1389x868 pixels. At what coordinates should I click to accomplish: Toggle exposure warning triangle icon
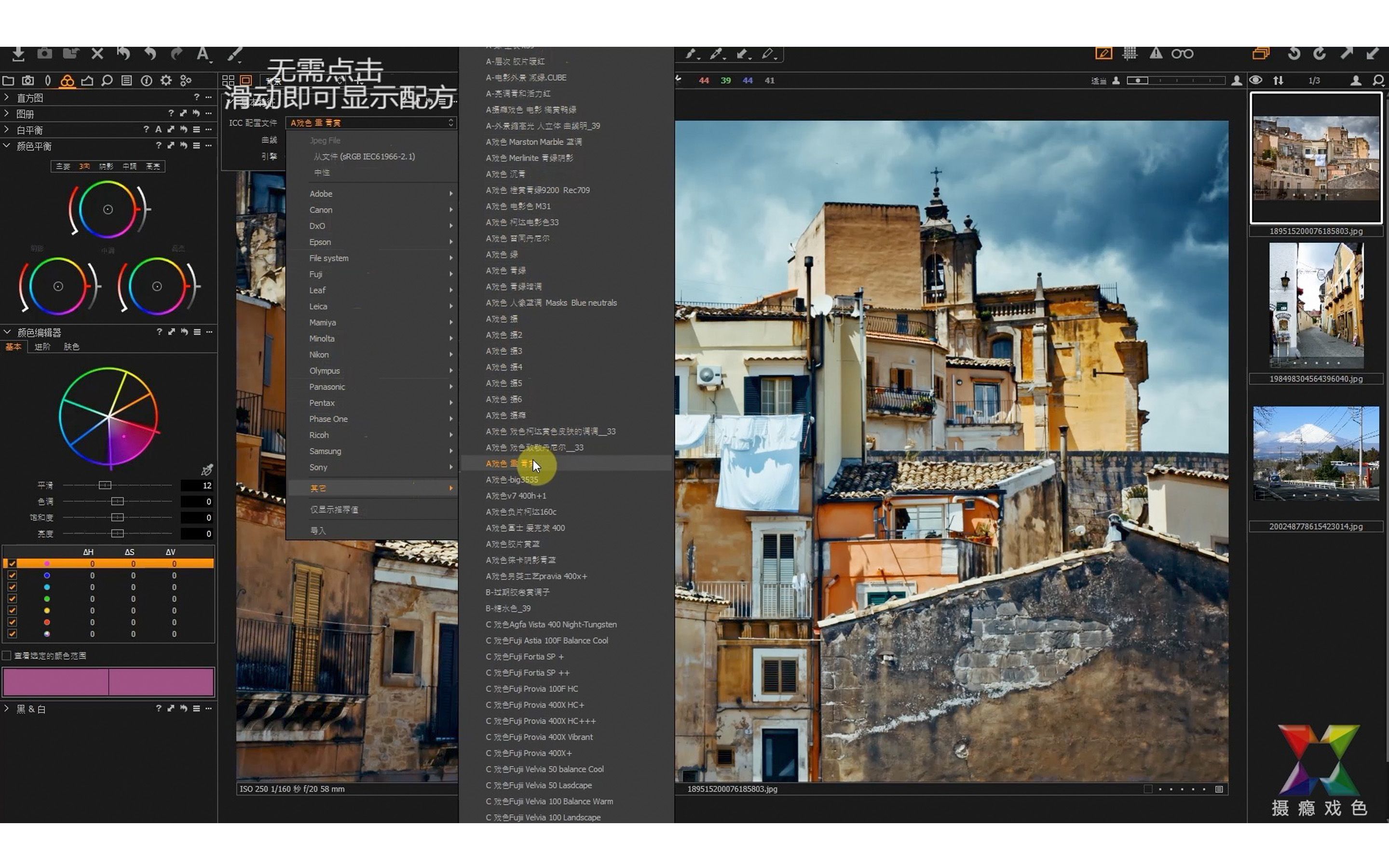pyautogui.click(x=1156, y=54)
